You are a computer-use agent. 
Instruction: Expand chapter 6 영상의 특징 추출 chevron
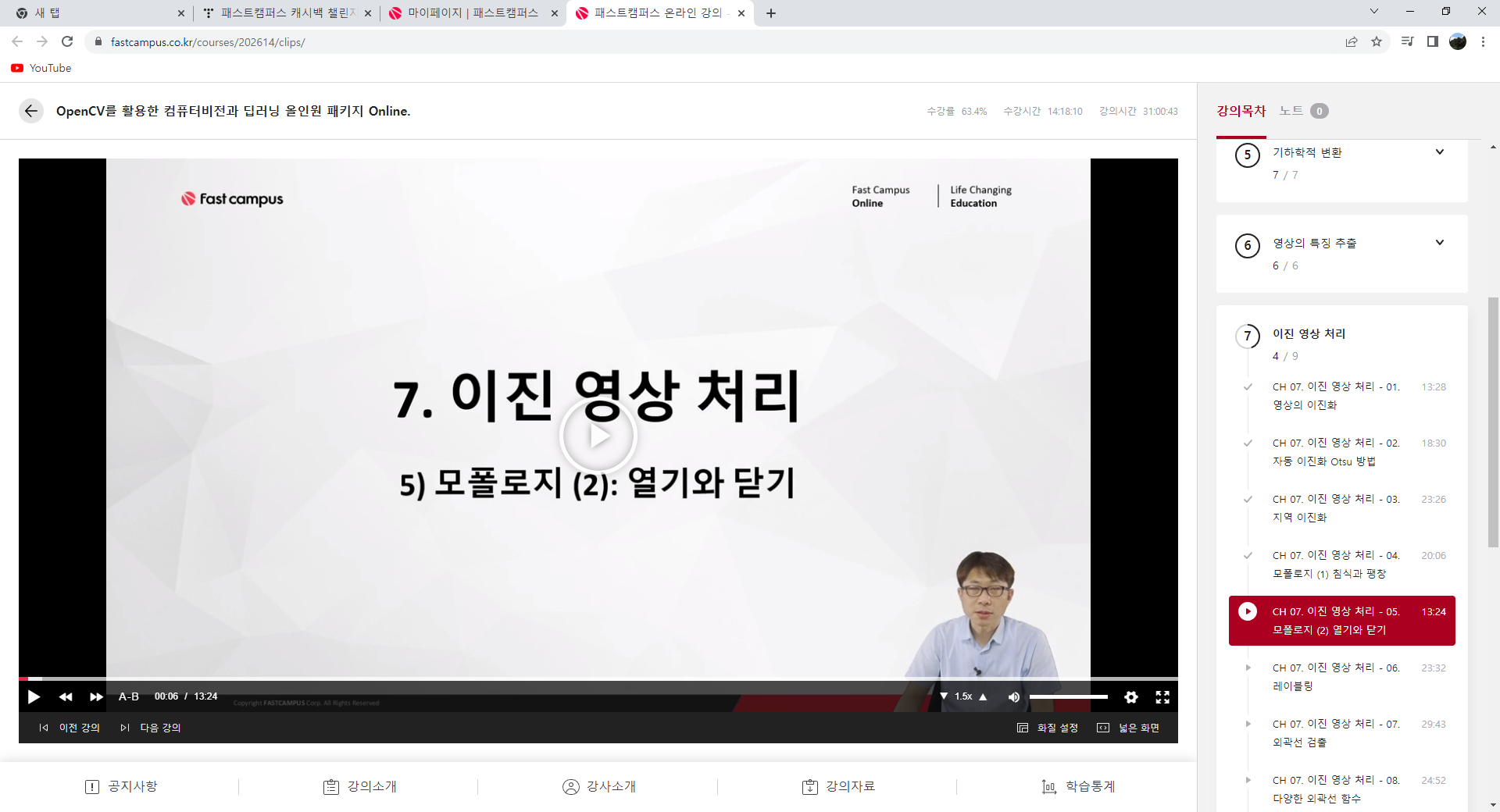[1439, 243]
